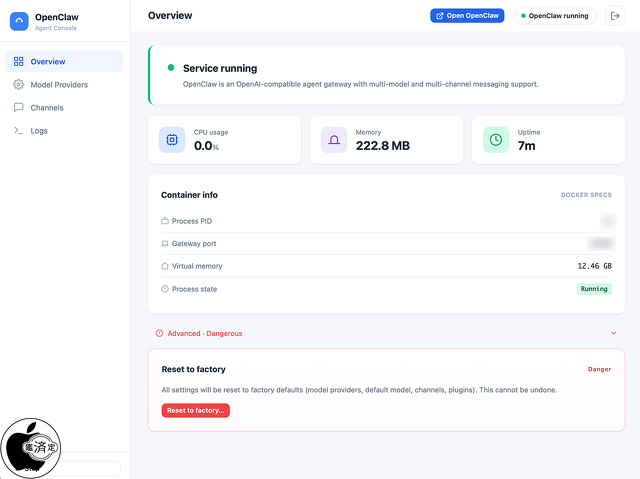Click the Advanced · Dangerous header label
The height and width of the screenshot is (479, 640).
205,333
